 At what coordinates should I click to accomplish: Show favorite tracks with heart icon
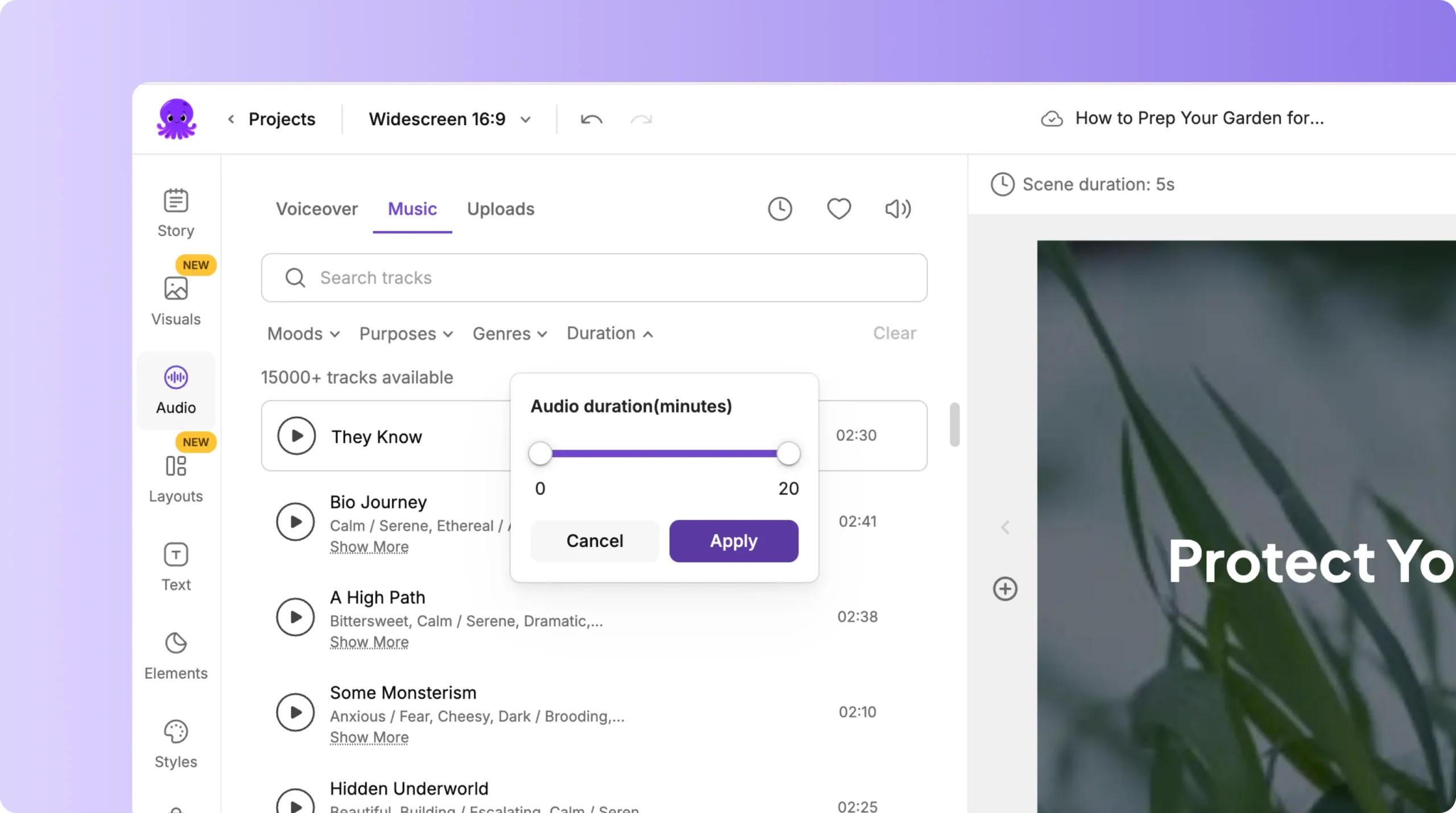tap(838, 209)
